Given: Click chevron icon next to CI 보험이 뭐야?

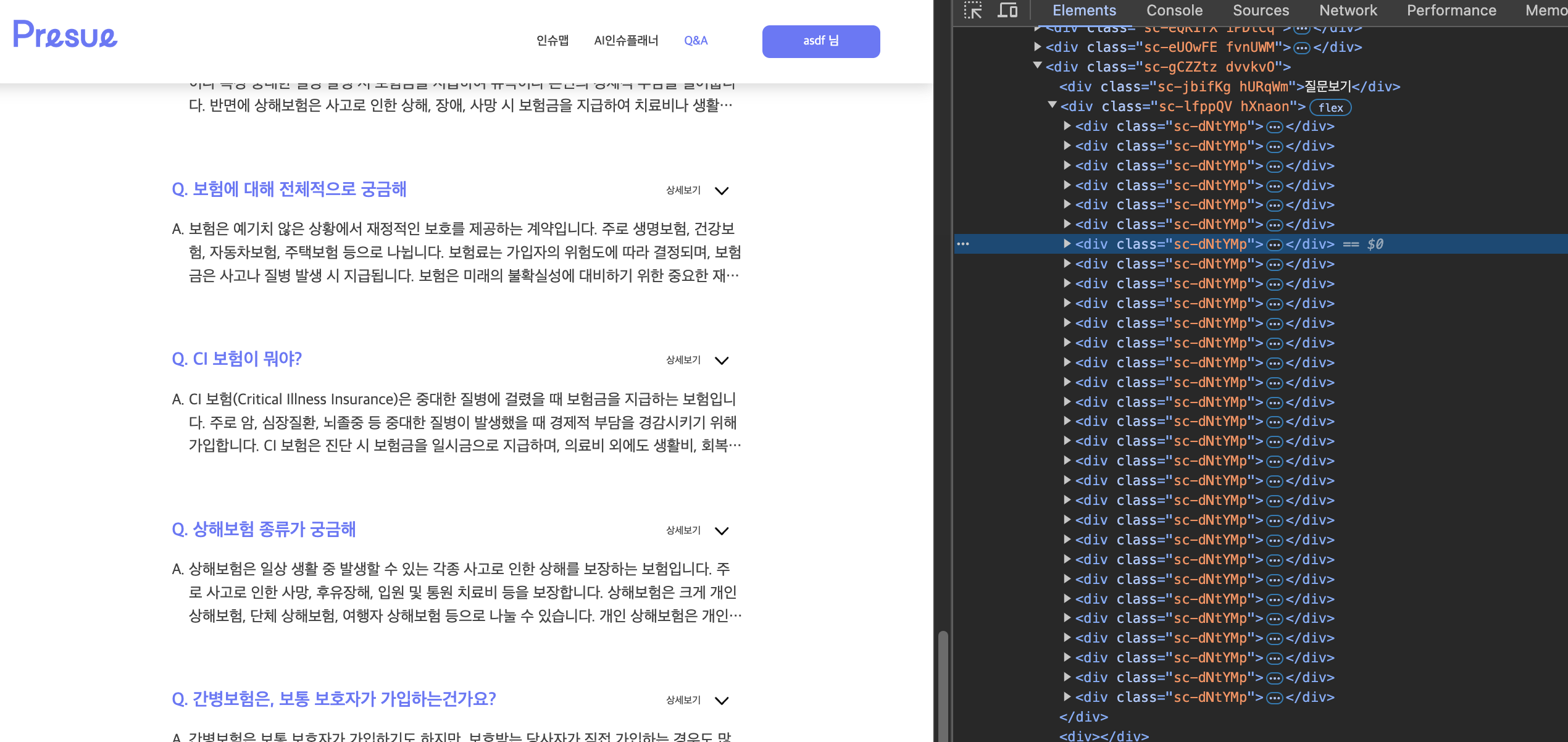Looking at the screenshot, I should tap(722, 361).
